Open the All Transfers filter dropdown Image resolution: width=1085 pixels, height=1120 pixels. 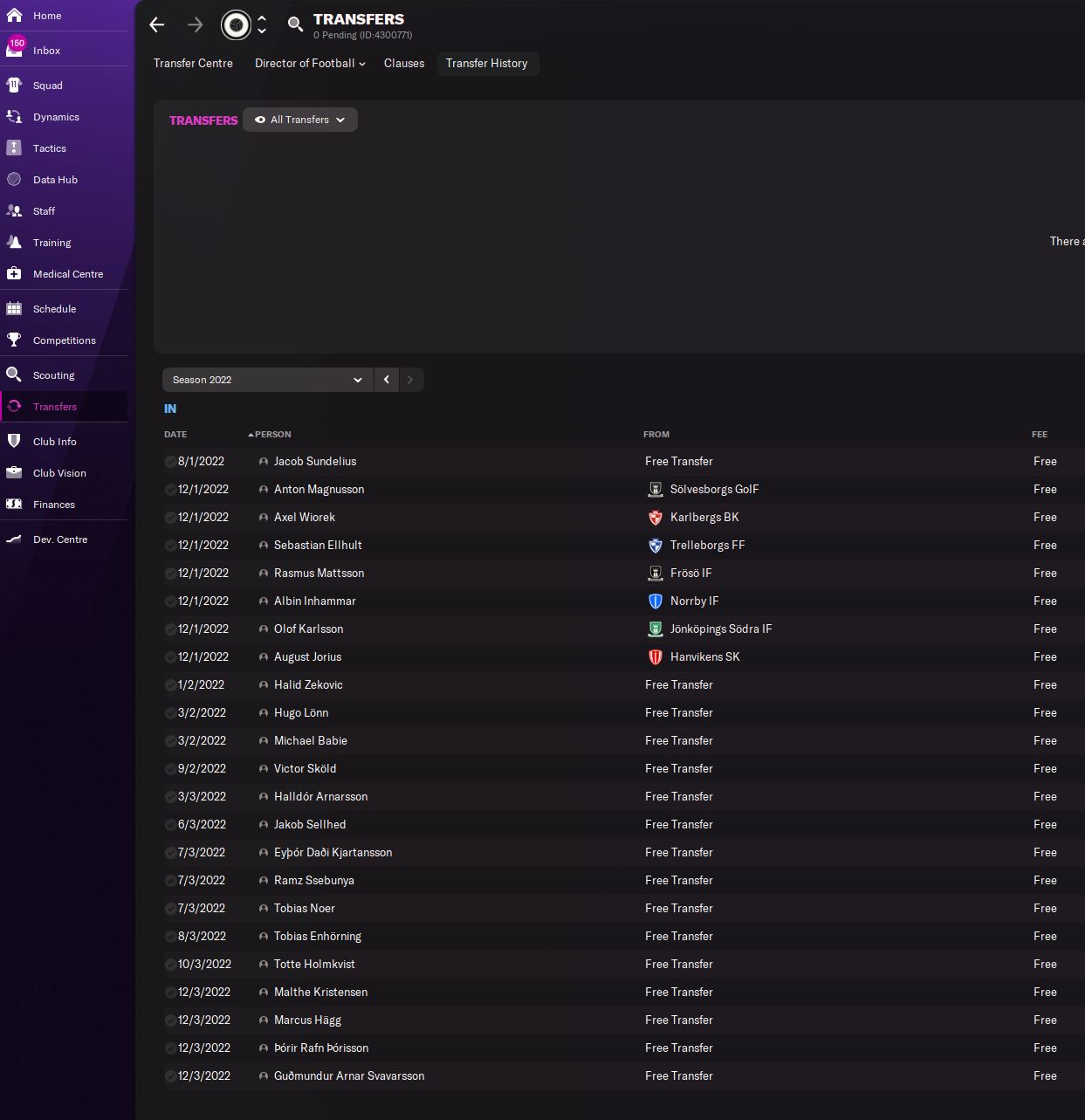click(x=300, y=120)
